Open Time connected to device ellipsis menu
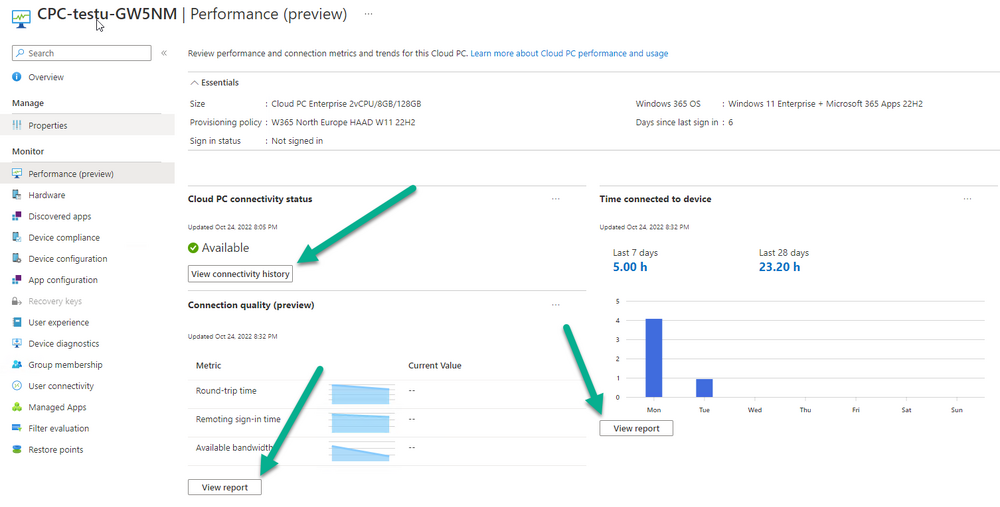Screen dimensions: 1000x507 967,199
